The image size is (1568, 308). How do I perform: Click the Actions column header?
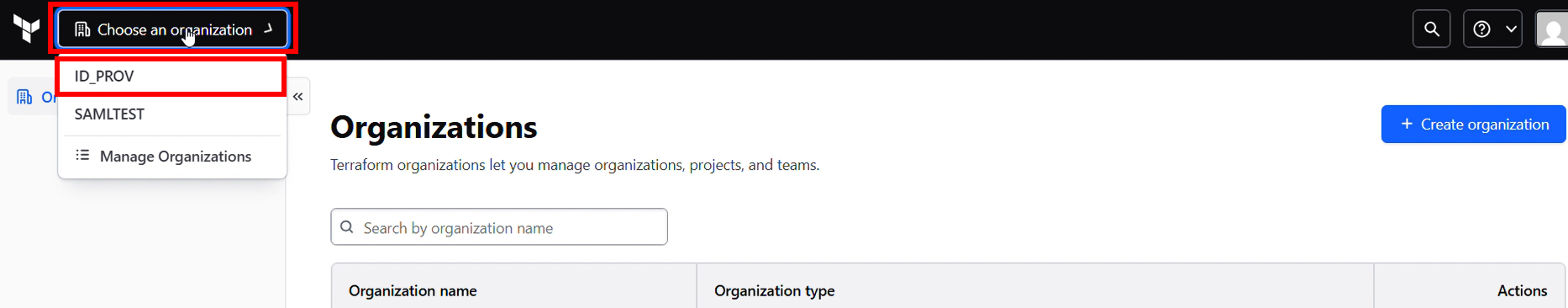pos(1522,291)
